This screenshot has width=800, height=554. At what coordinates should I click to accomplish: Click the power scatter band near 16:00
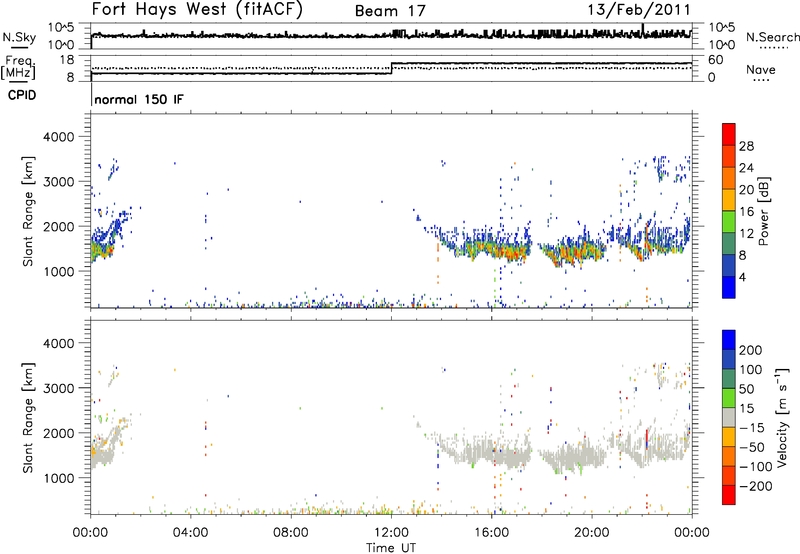tap(492, 247)
